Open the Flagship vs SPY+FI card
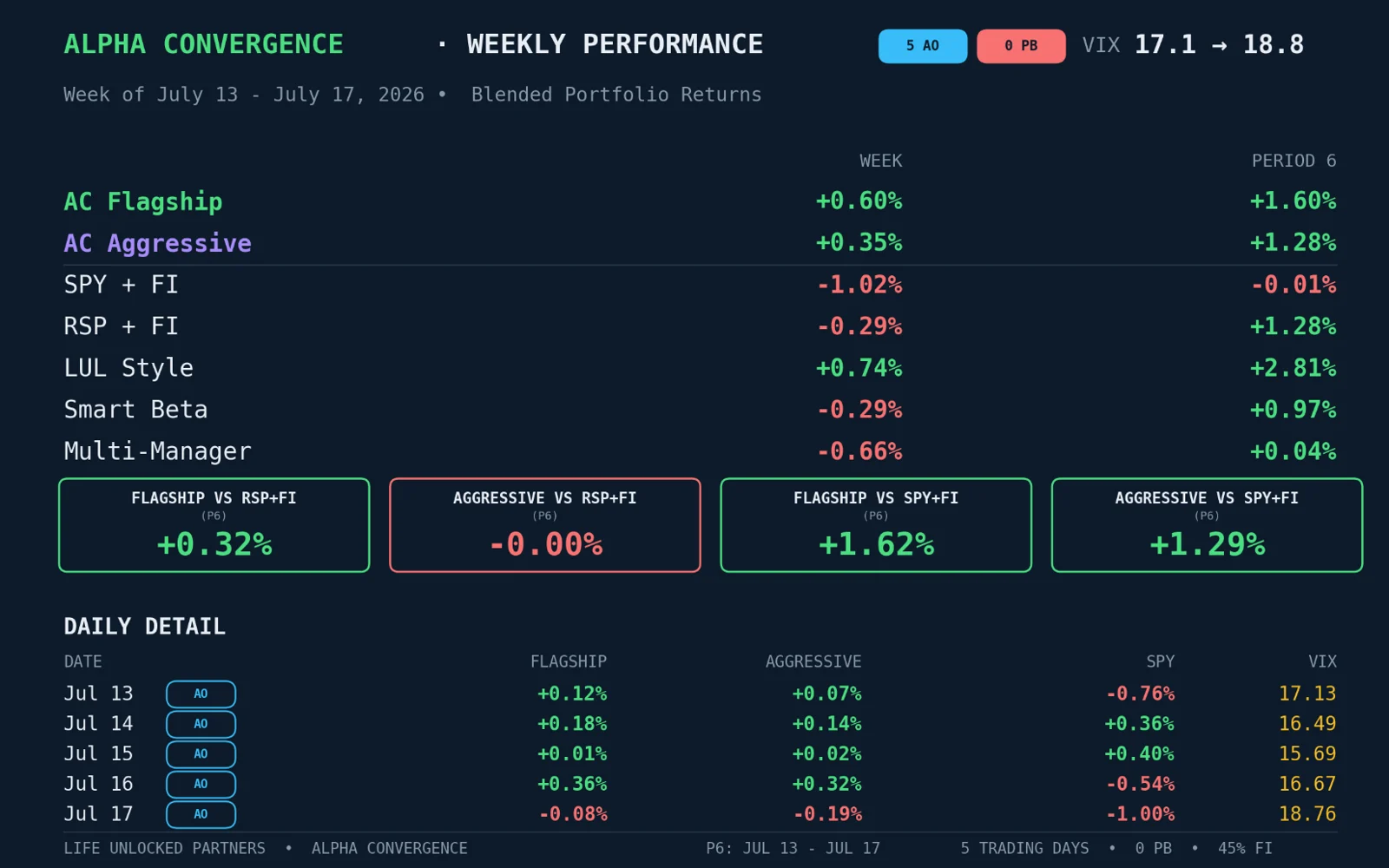1389x868 pixels. (x=876, y=525)
